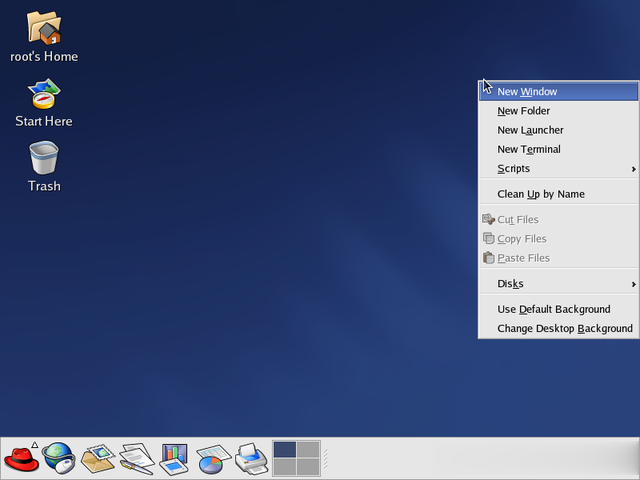This screenshot has width=640, height=480.
Task: Launch the word processor pen icon
Action: point(137,459)
